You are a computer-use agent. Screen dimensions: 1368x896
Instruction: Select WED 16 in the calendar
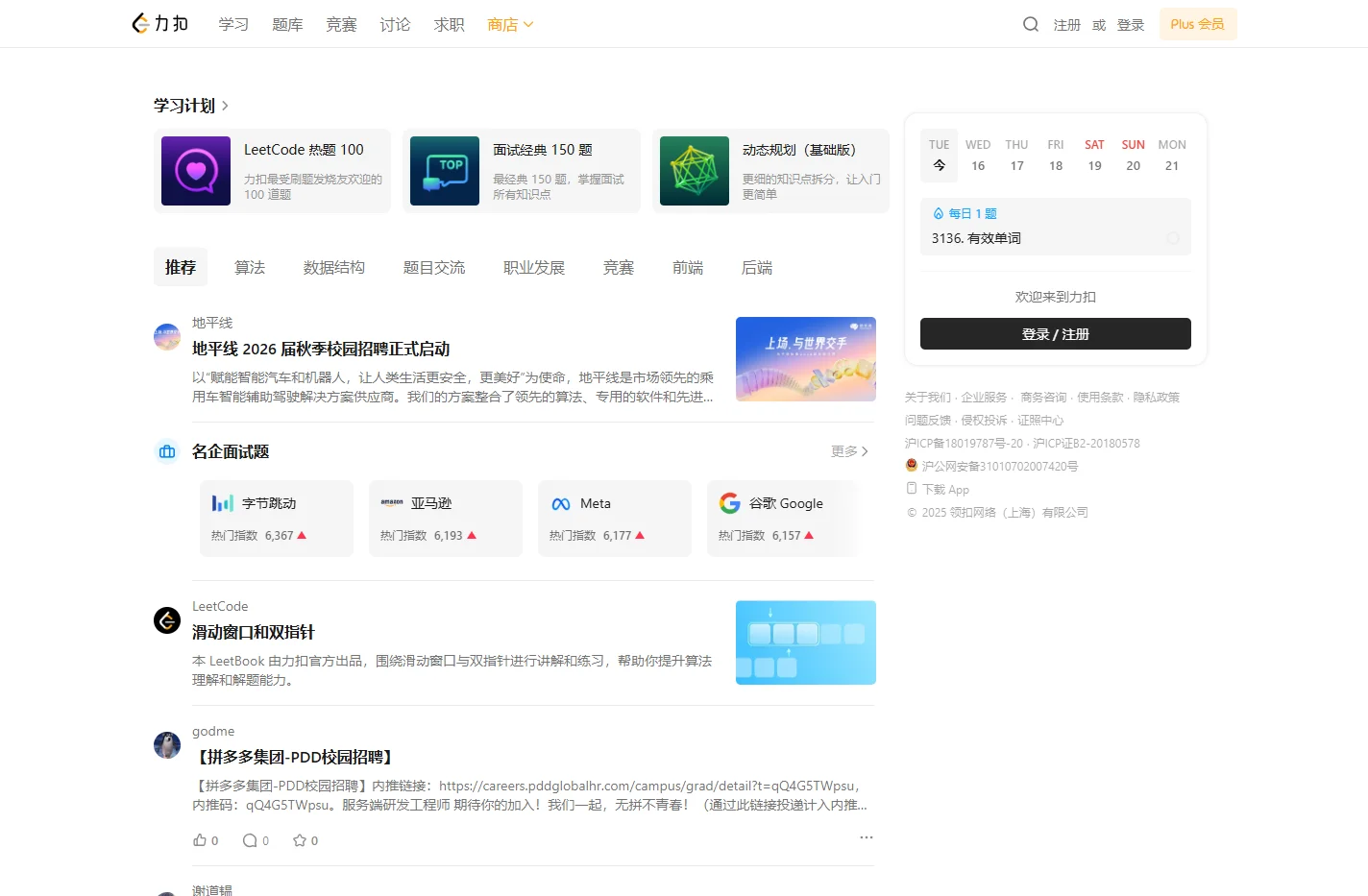978,156
